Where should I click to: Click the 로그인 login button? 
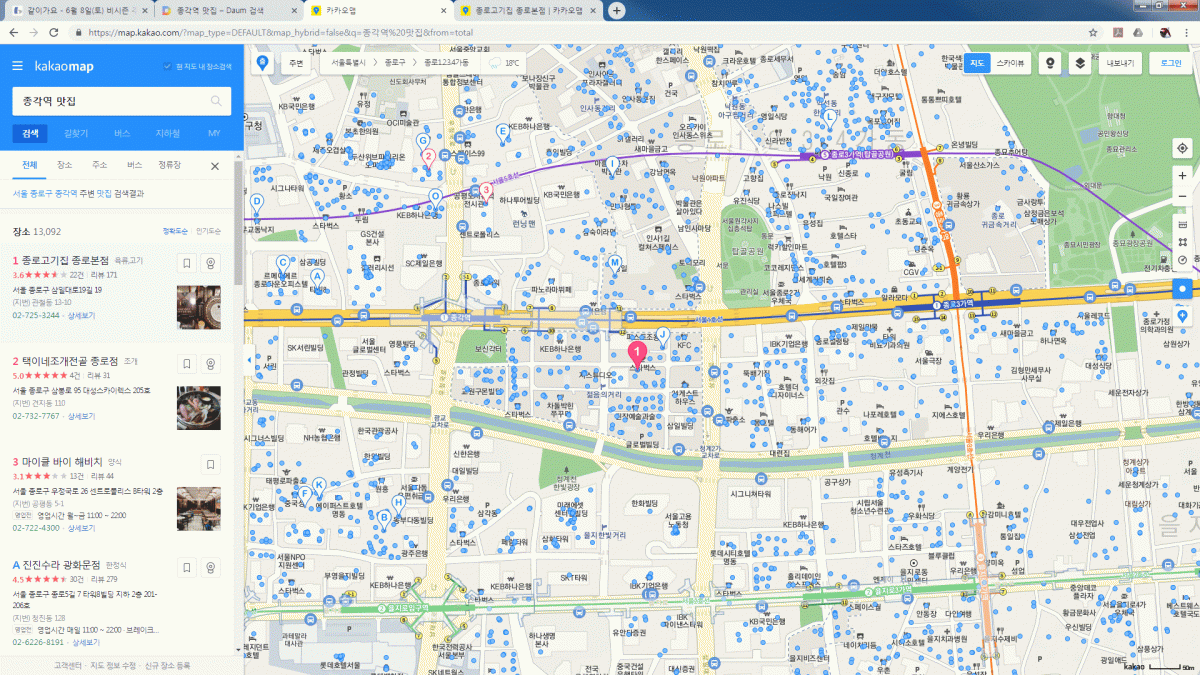coord(1171,63)
